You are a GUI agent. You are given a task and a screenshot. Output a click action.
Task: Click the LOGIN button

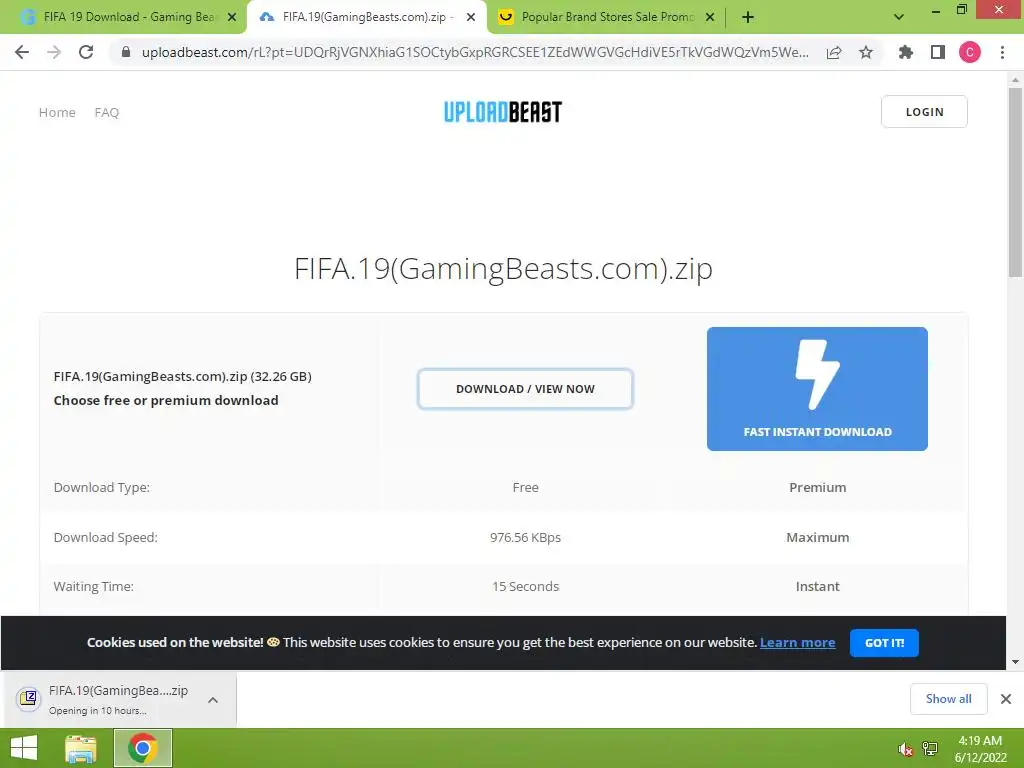[x=924, y=112]
